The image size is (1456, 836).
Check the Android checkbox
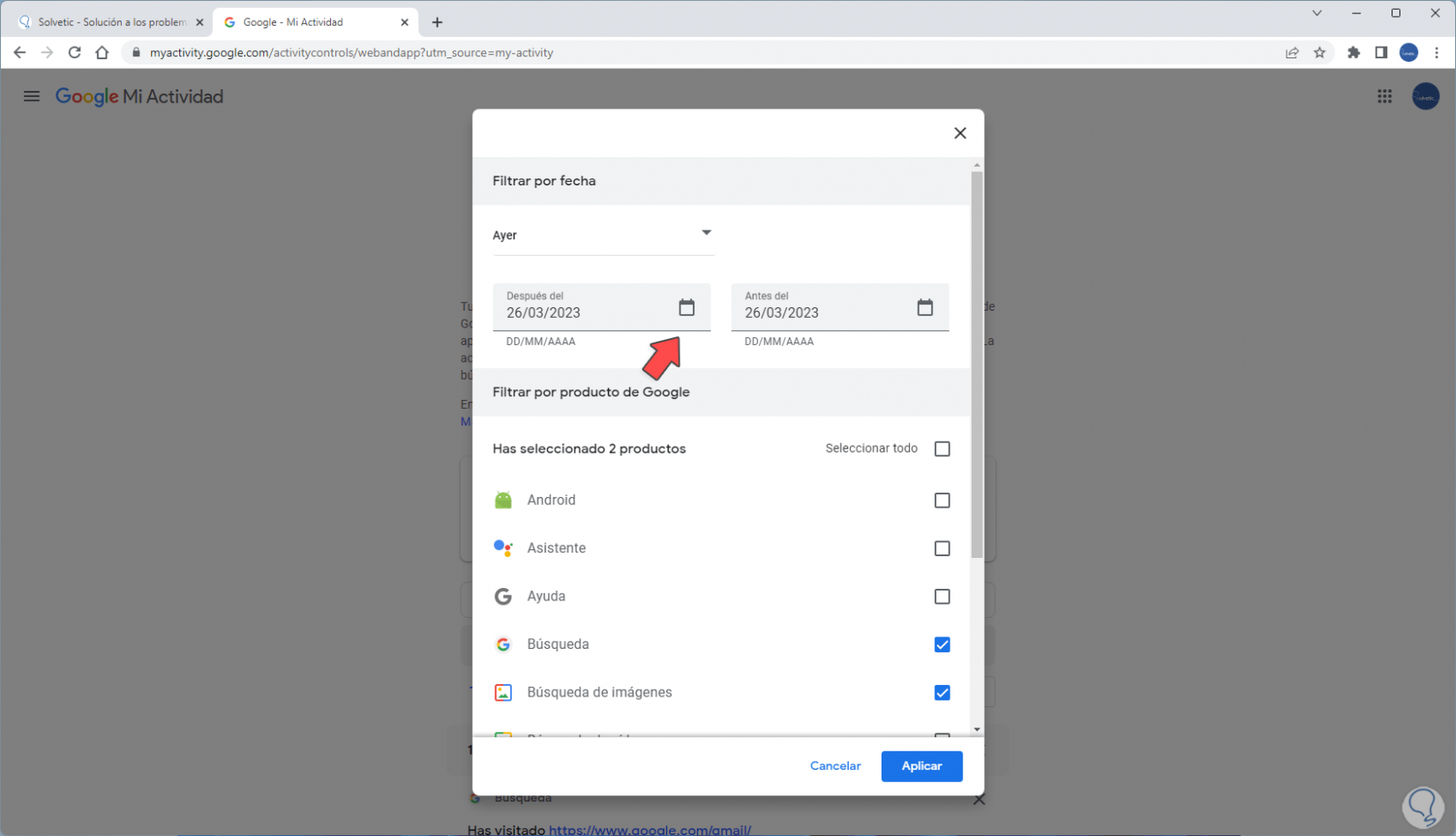[942, 501]
